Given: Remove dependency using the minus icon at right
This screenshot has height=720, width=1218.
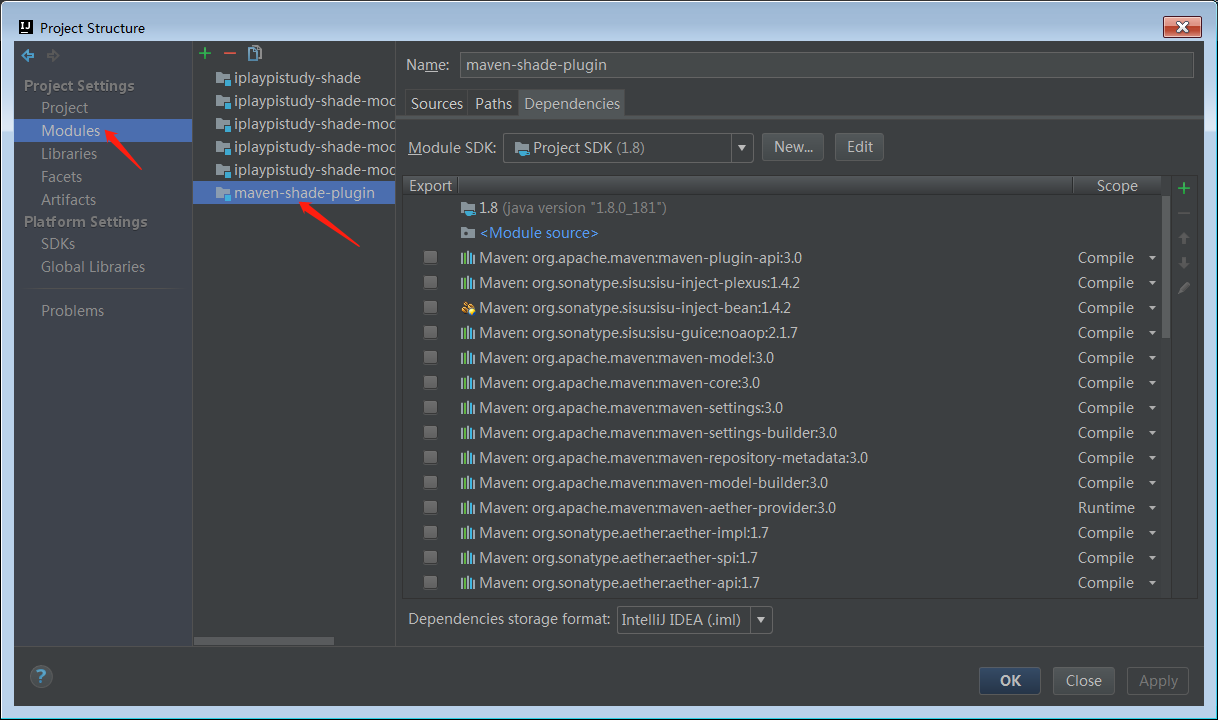Looking at the screenshot, I should point(1184,213).
